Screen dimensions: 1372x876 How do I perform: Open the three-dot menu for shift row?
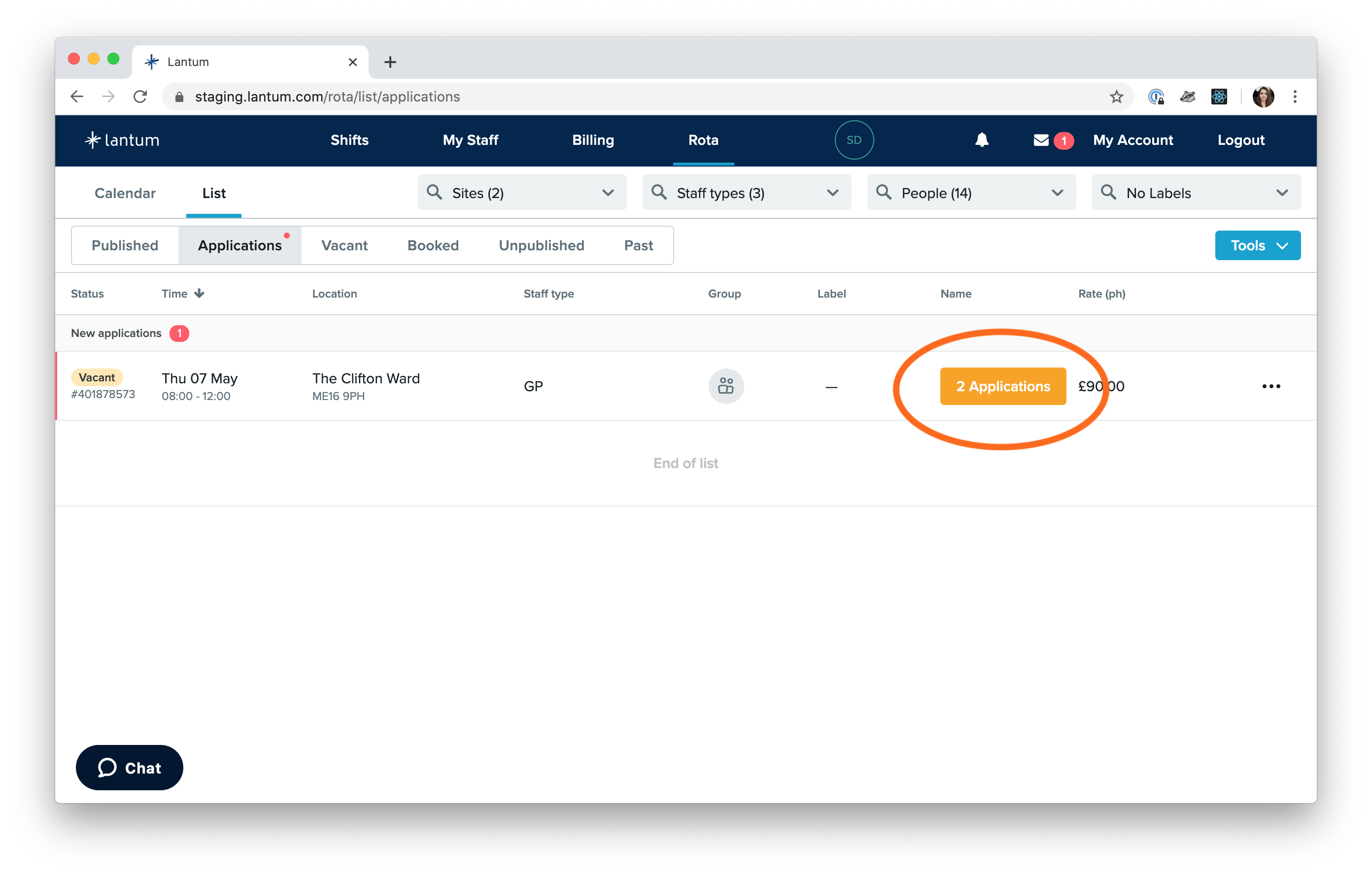coord(1270,386)
